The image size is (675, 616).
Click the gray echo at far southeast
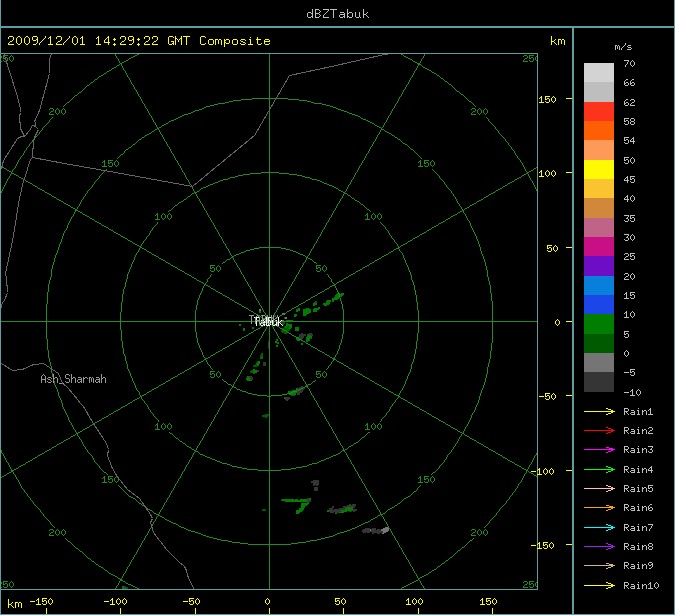click(376, 531)
